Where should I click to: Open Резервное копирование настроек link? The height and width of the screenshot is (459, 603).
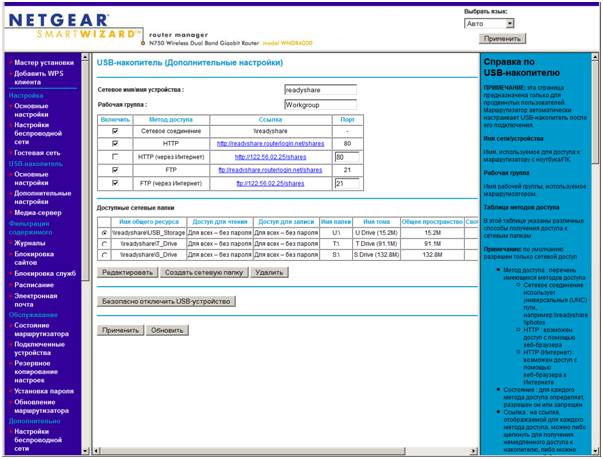point(36,372)
